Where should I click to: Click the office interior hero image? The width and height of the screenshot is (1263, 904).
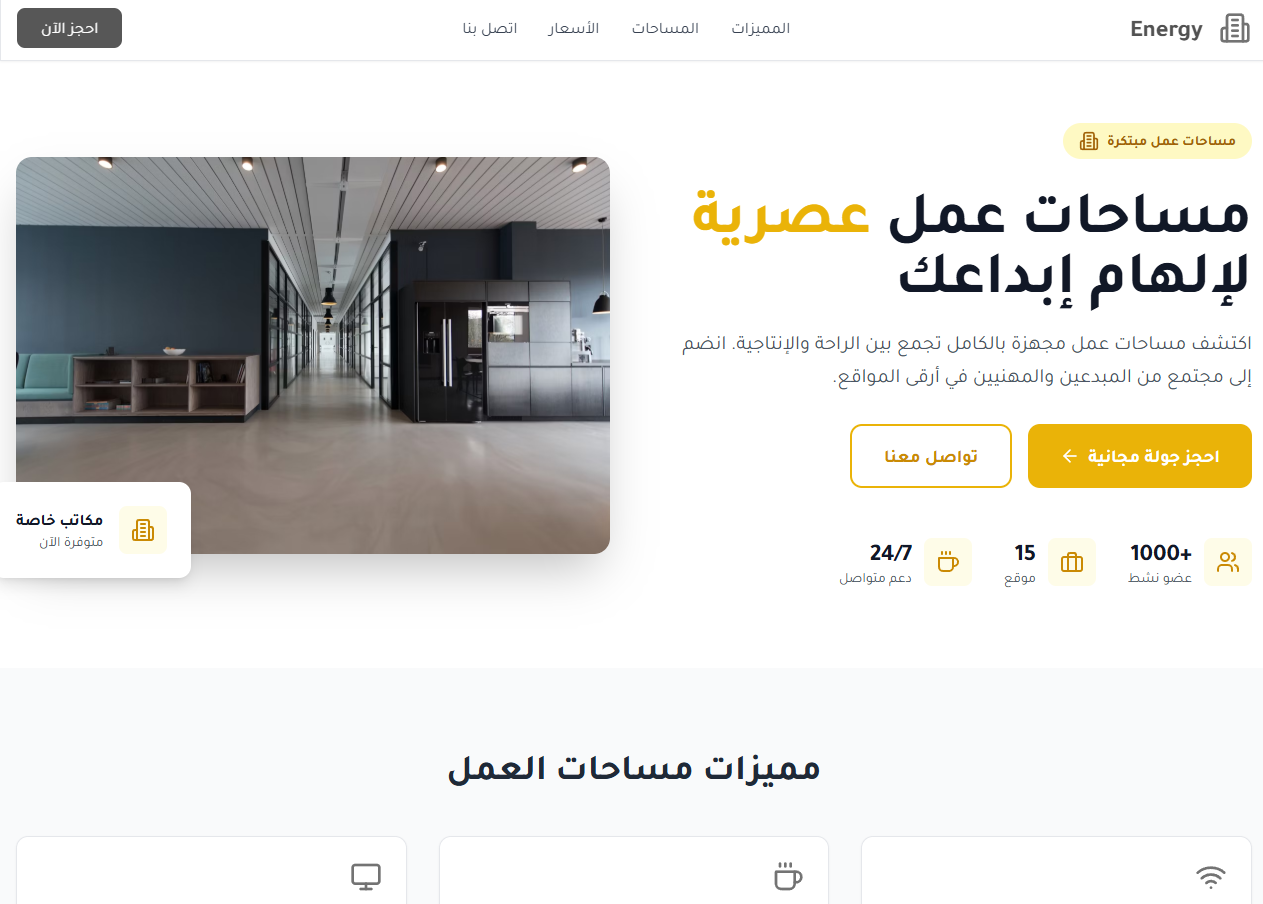pos(313,355)
